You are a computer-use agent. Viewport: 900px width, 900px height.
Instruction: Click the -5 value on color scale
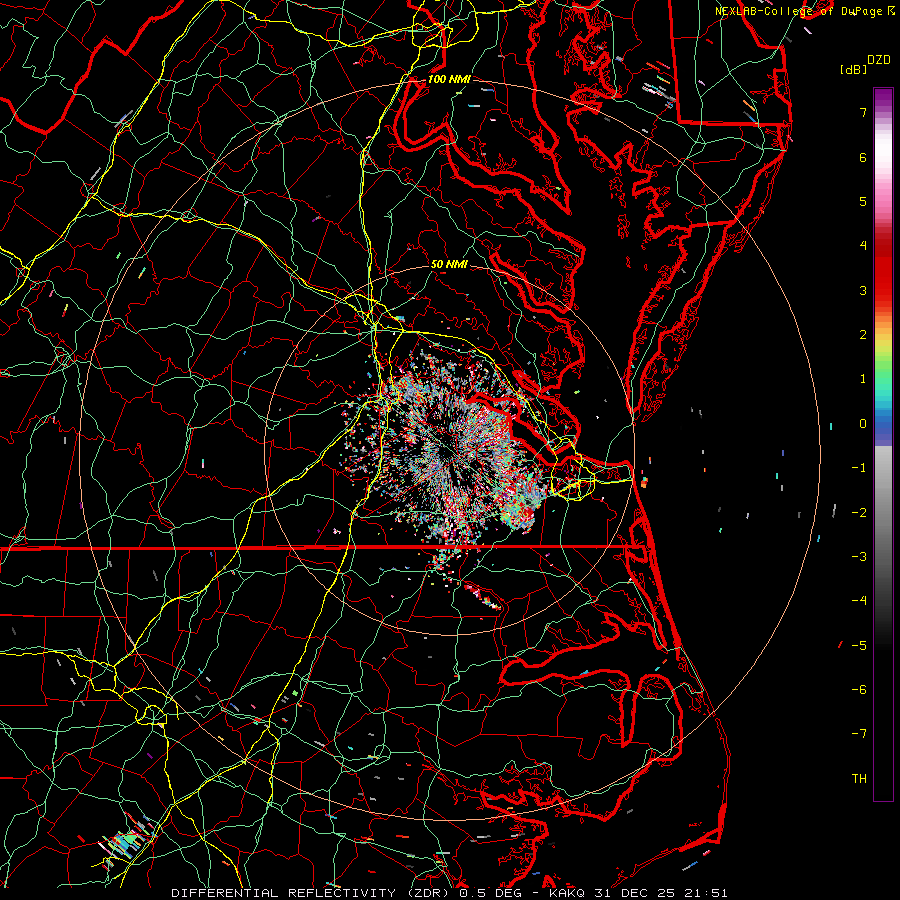click(859, 645)
